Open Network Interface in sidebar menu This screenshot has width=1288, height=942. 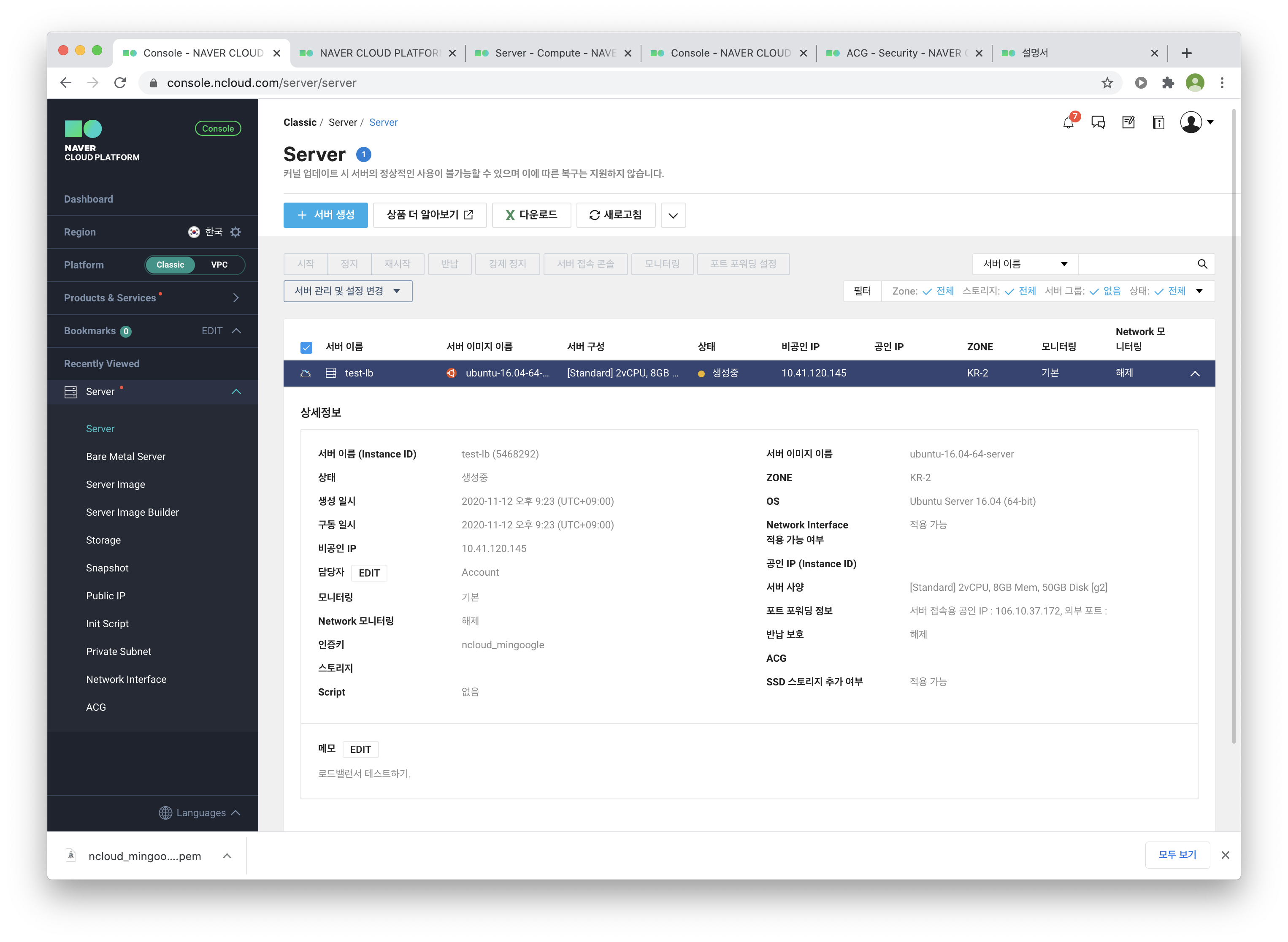126,679
